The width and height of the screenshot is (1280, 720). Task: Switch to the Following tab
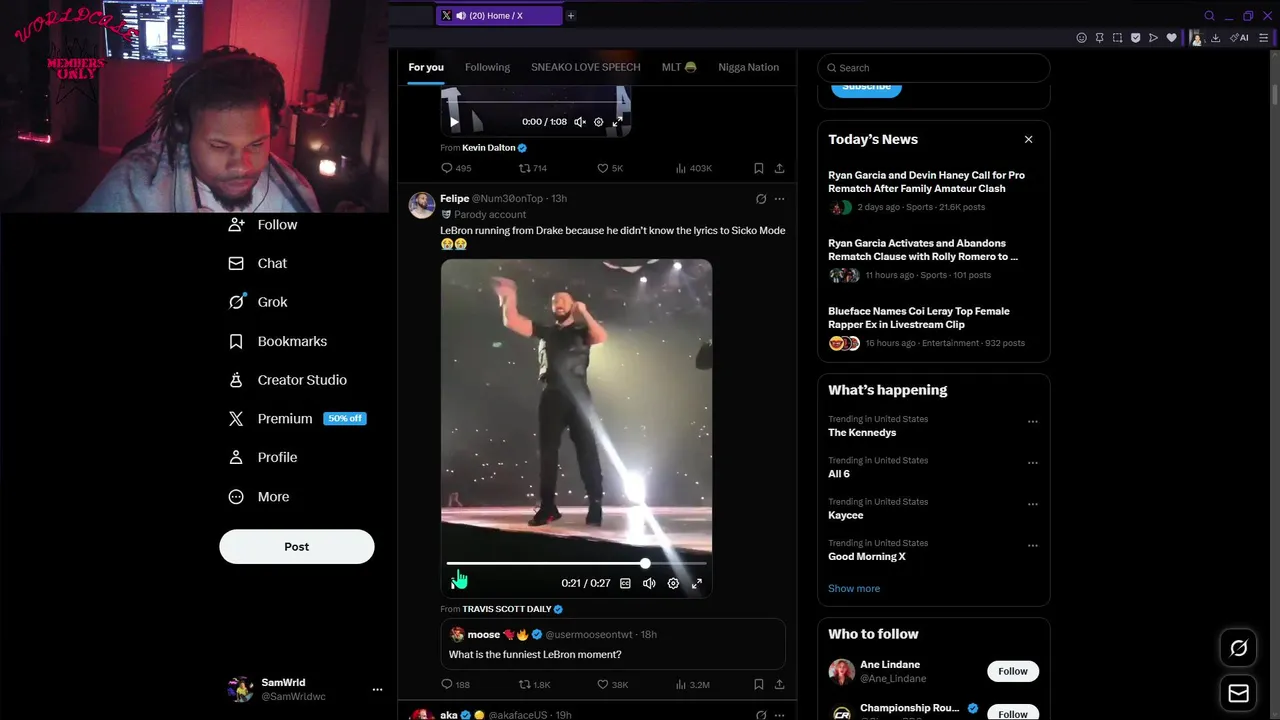(x=487, y=67)
